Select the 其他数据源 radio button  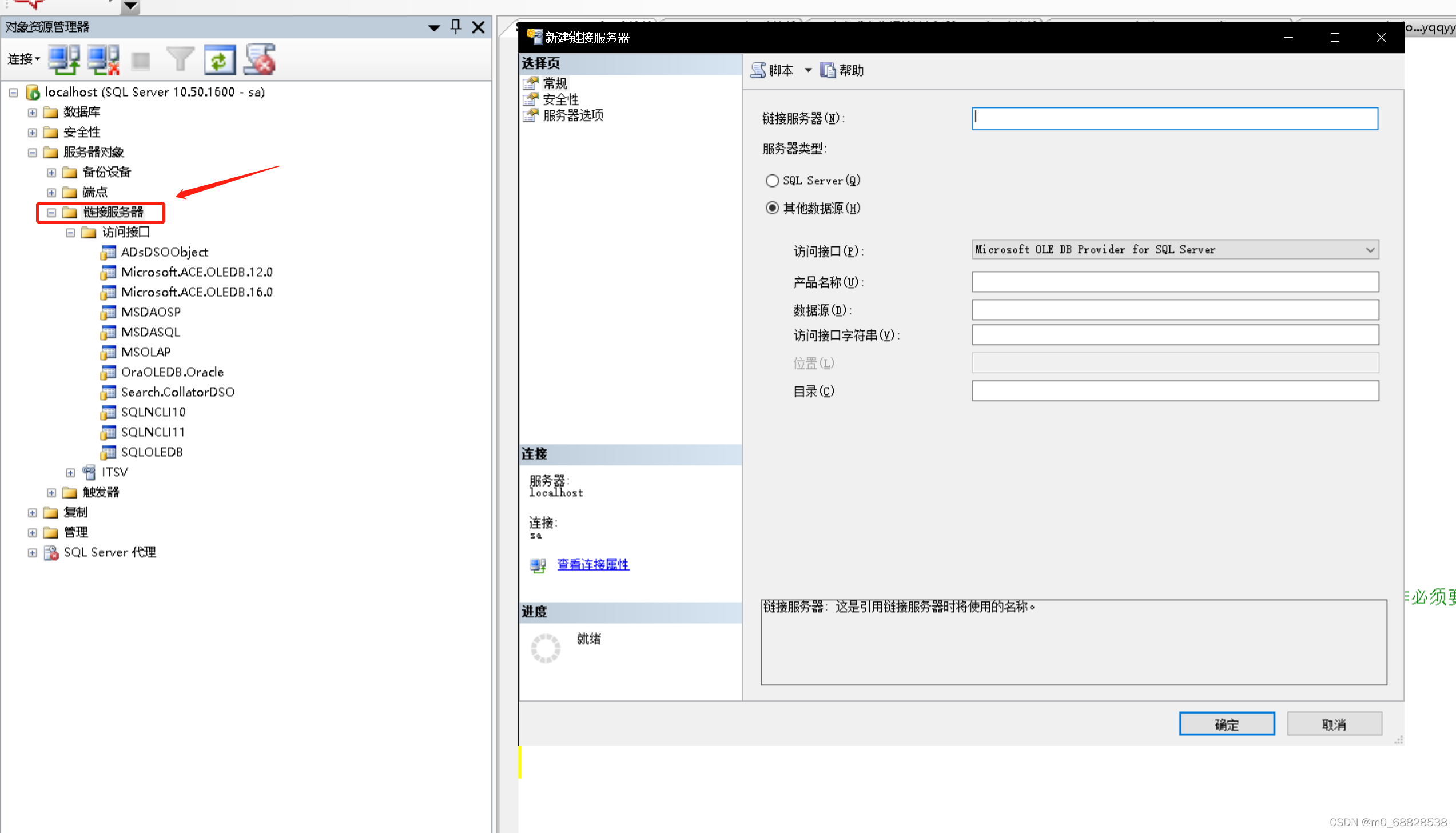[773, 208]
